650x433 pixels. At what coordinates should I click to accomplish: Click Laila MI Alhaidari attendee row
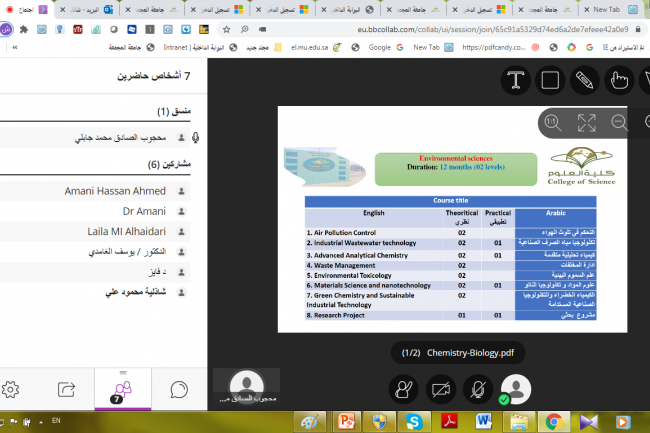(95, 232)
